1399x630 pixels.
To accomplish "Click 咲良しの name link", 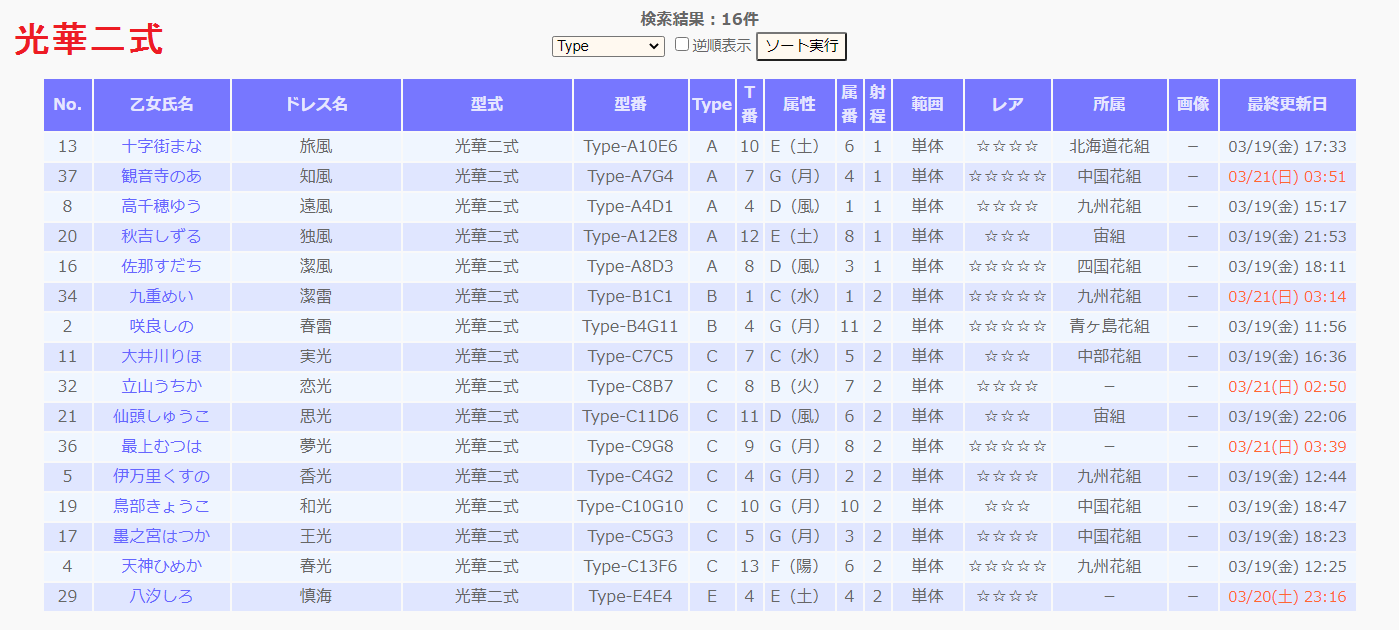I will point(161,326).
